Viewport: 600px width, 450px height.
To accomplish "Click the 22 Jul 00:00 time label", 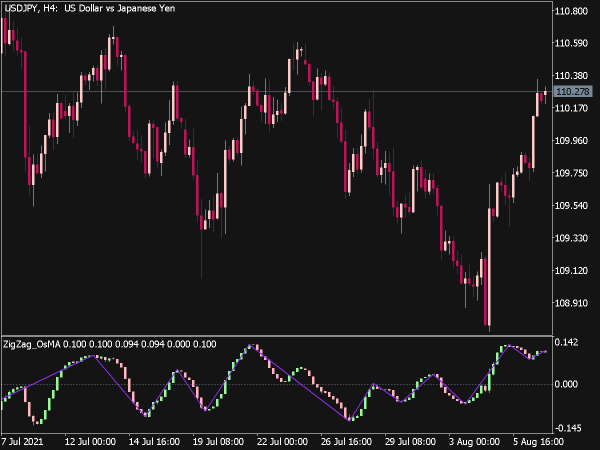I will (x=282, y=442).
